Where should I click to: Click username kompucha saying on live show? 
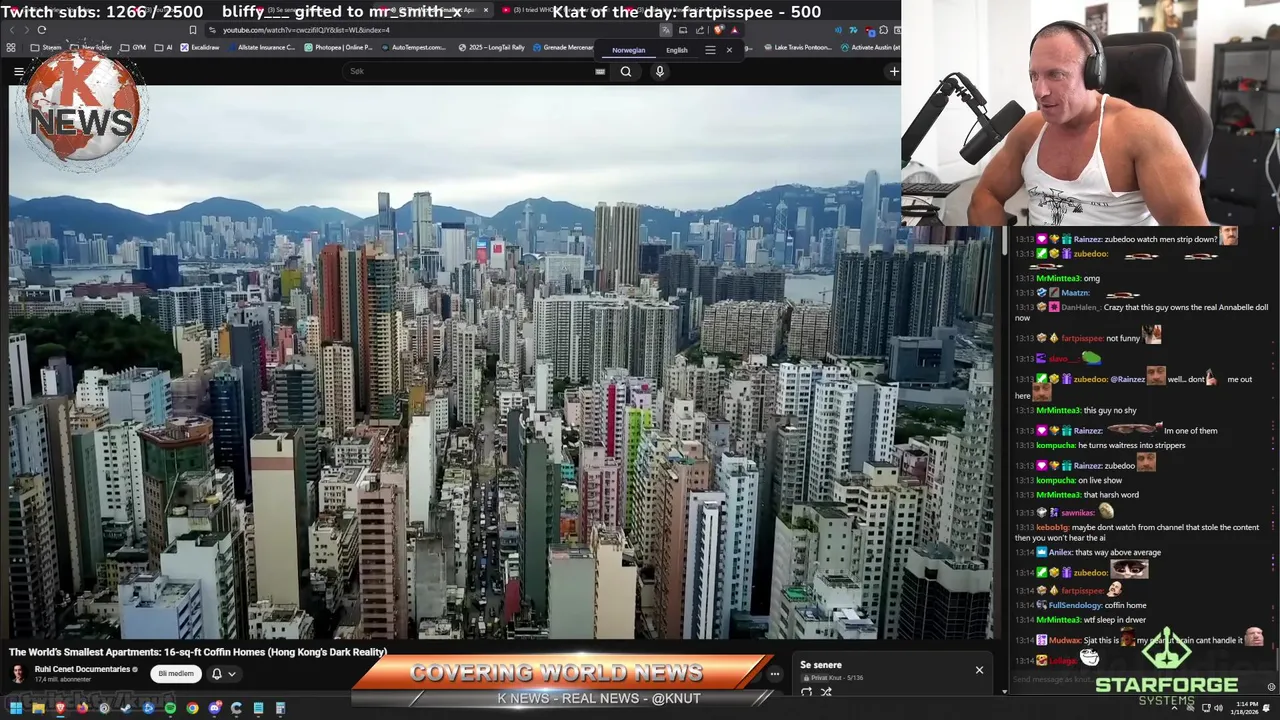pyautogui.click(x=1055, y=480)
